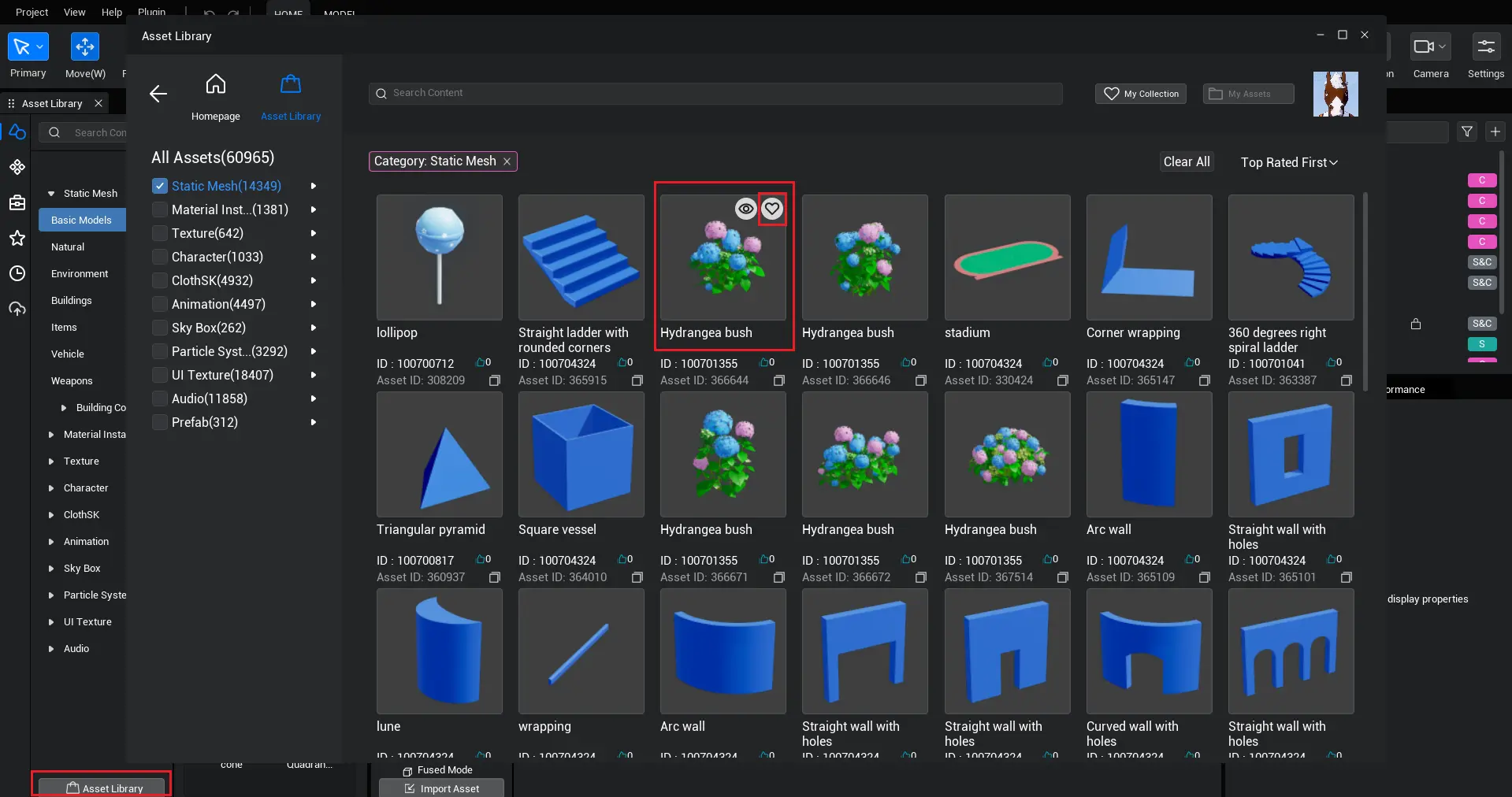This screenshot has width=1512, height=797.
Task: Open the components icon in left sidebar
Action: click(x=17, y=167)
